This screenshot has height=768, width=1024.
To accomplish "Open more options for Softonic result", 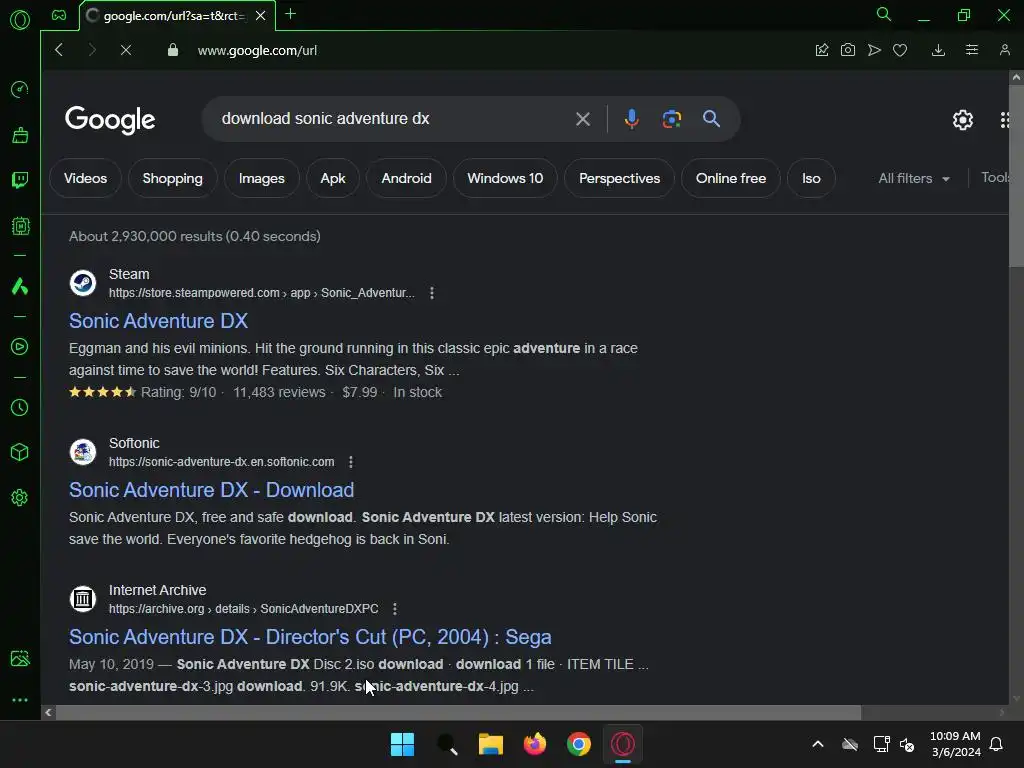I will (x=351, y=462).
